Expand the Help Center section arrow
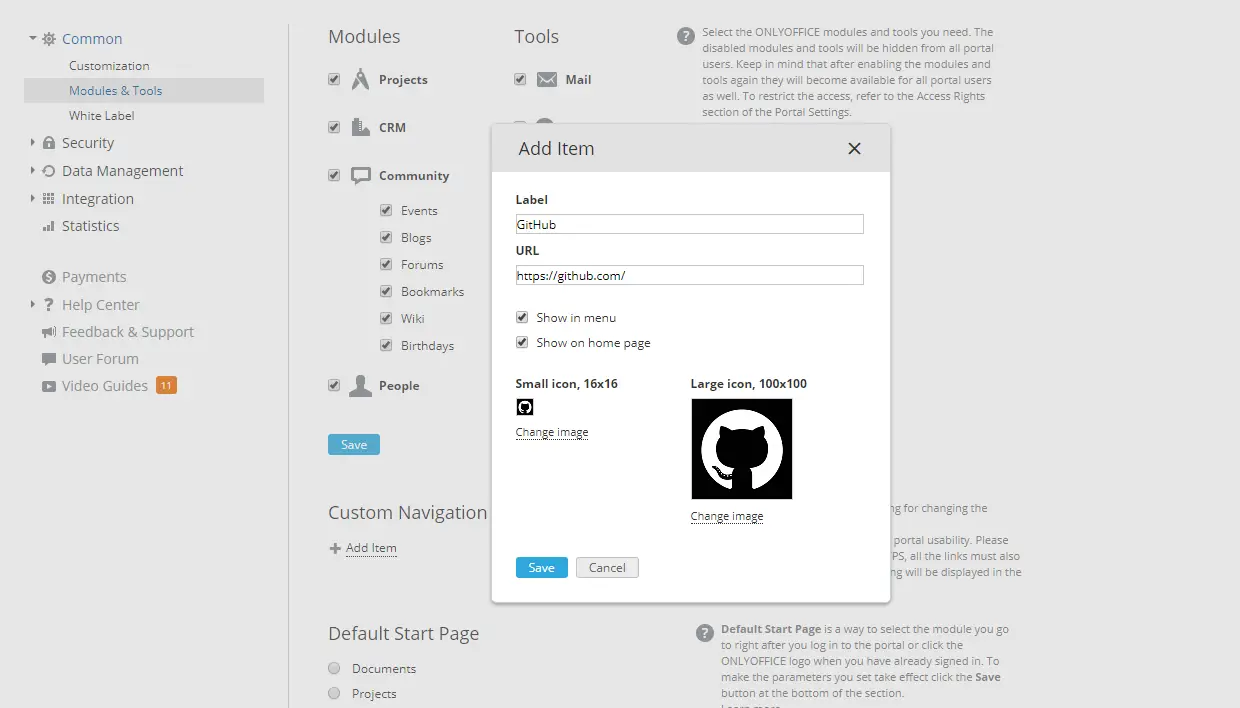 (33, 305)
